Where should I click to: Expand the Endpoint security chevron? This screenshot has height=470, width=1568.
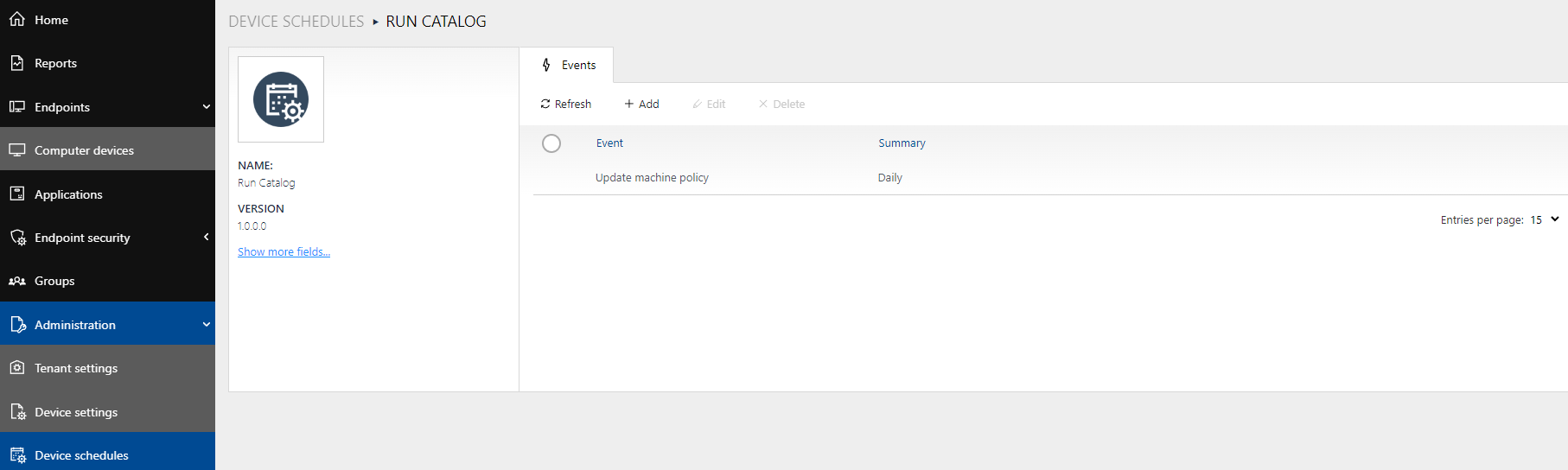[x=206, y=237]
